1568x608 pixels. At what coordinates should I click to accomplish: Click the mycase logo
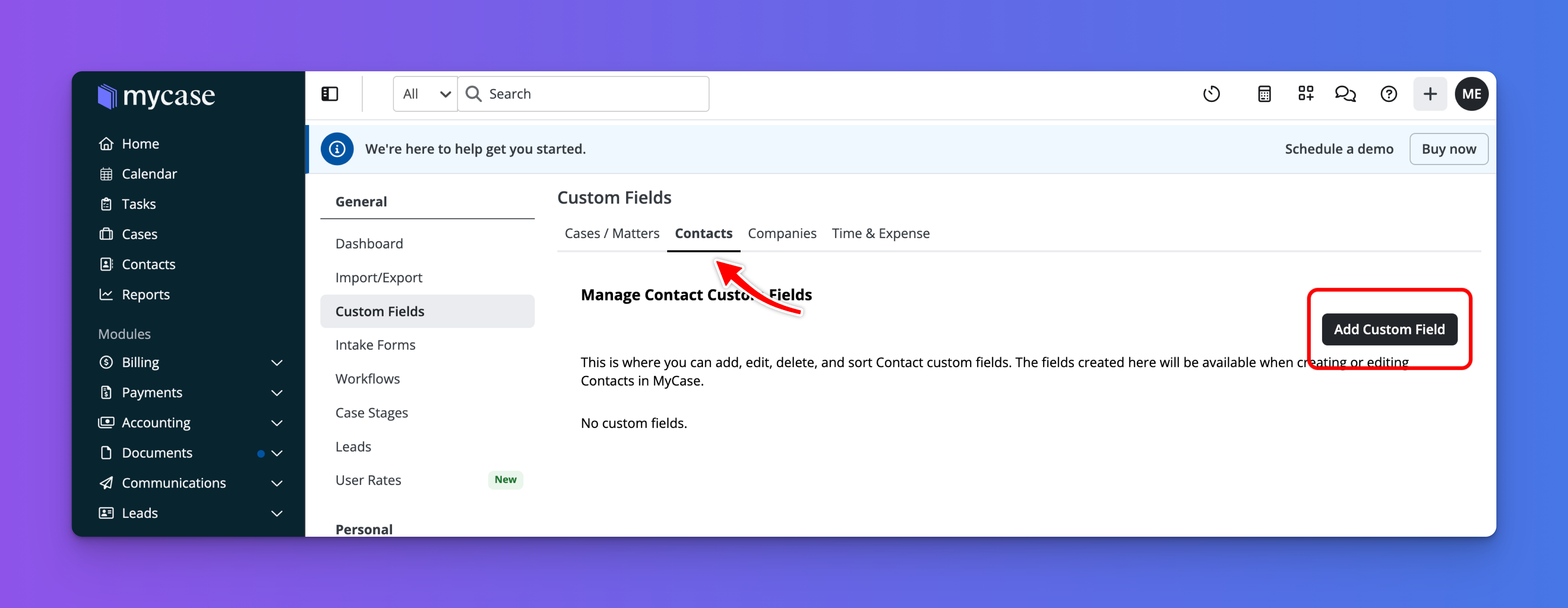(156, 96)
